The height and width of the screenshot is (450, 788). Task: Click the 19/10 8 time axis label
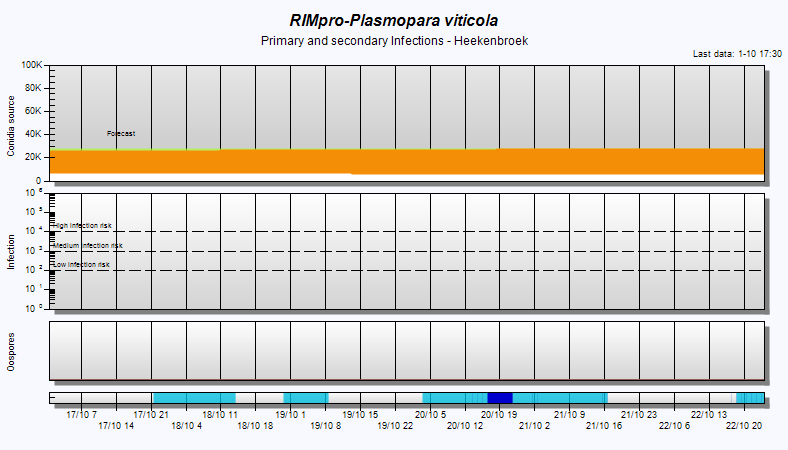click(x=326, y=426)
